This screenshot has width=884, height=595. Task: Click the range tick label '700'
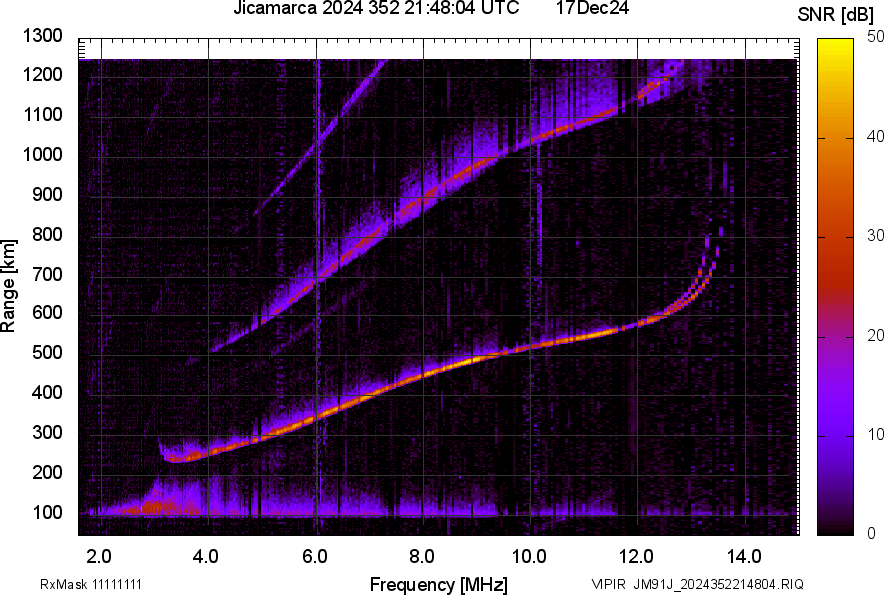(x=47, y=274)
